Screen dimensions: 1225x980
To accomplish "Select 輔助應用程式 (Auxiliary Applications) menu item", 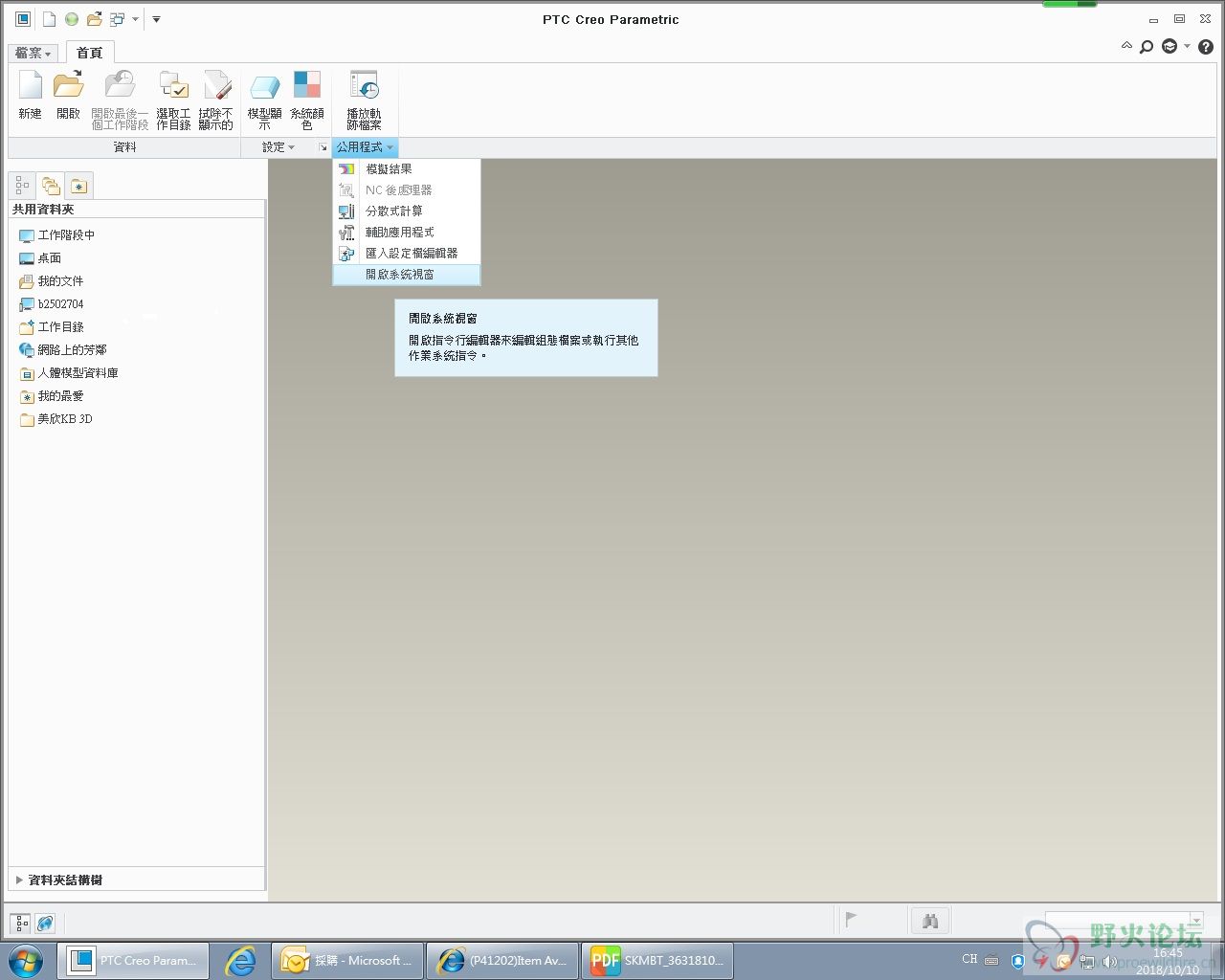I will click(x=407, y=232).
